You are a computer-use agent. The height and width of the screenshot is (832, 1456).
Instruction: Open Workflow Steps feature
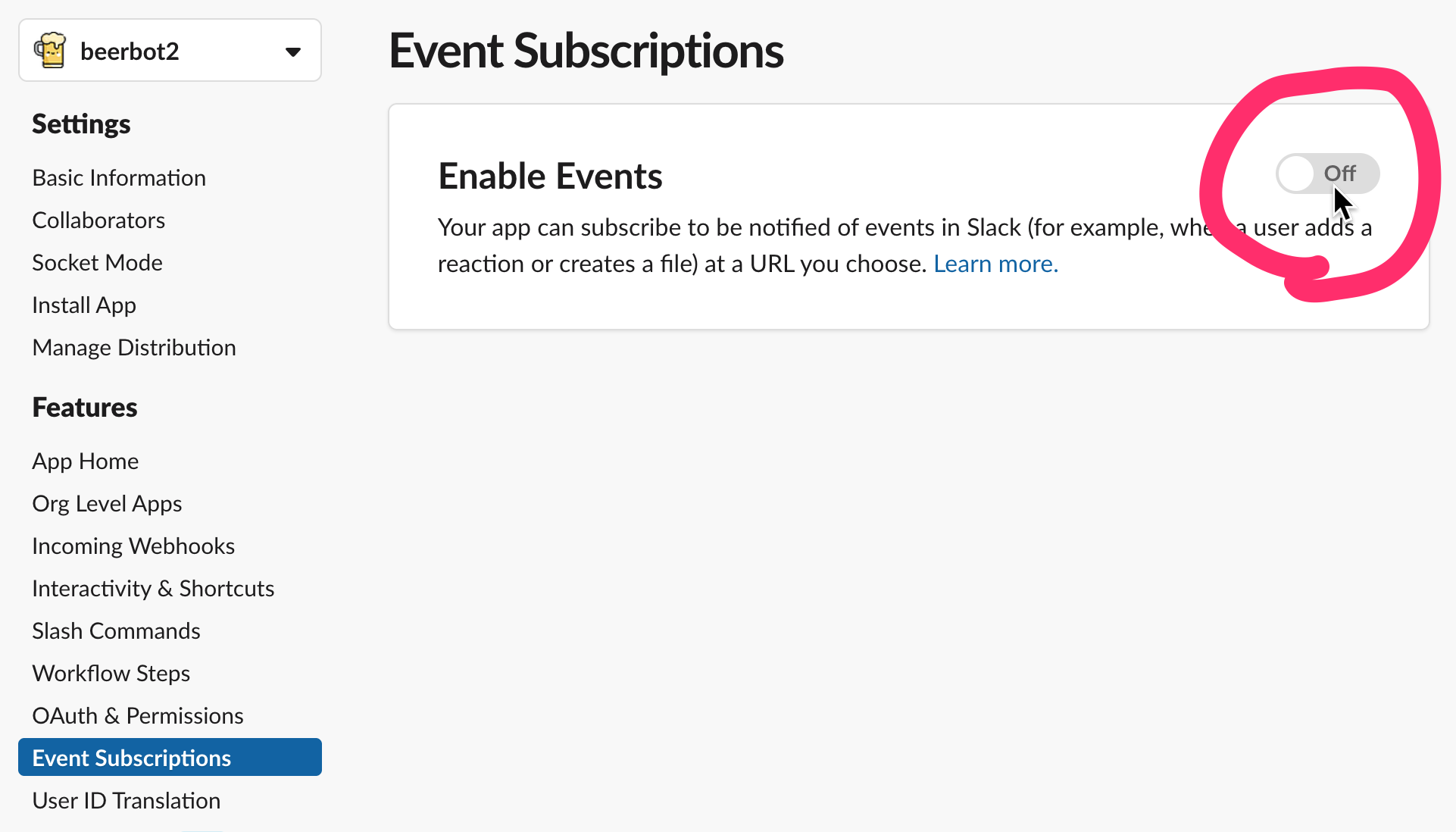coord(111,673)
